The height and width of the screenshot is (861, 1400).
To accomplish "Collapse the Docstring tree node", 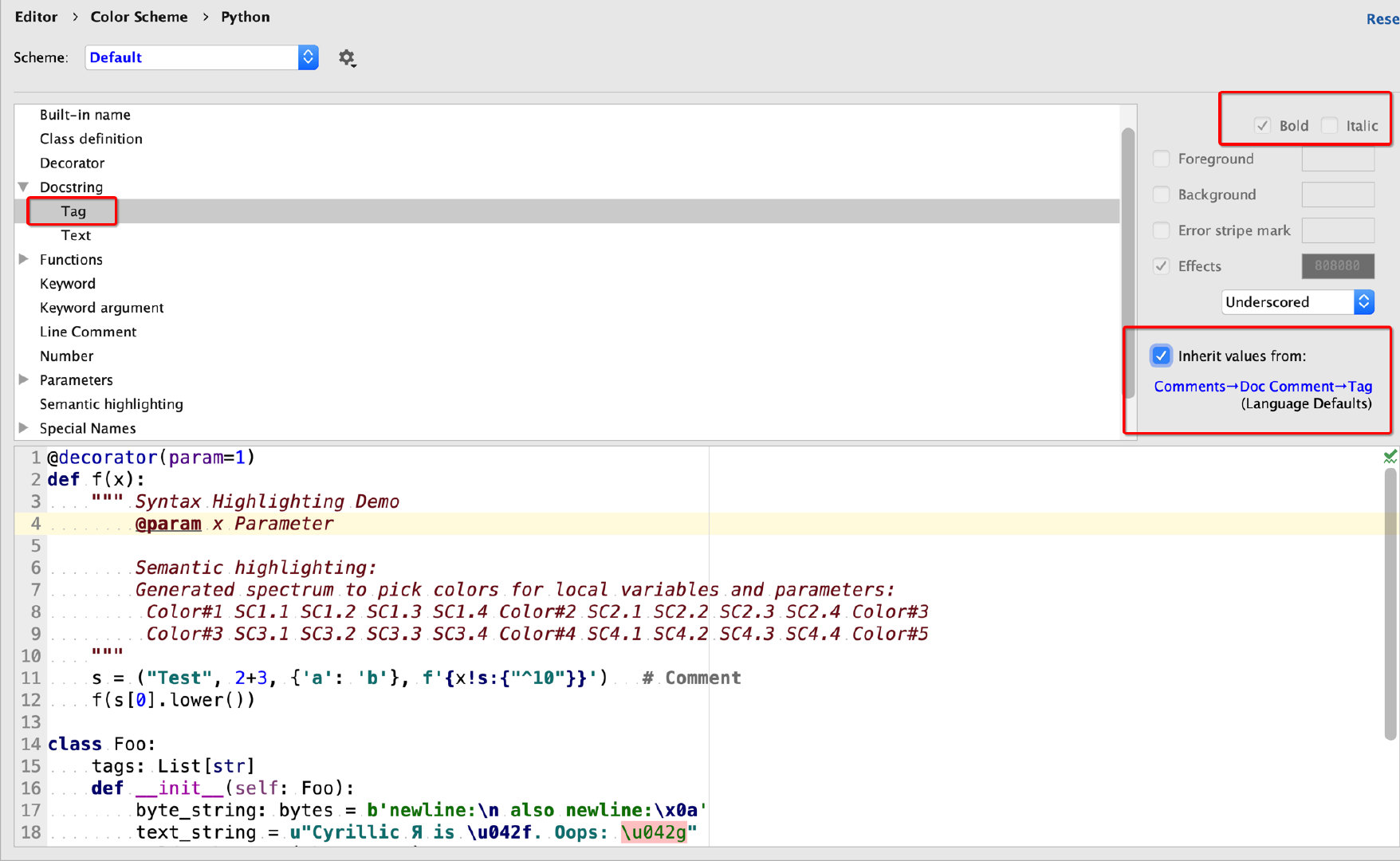I will [x=23, y=187].
